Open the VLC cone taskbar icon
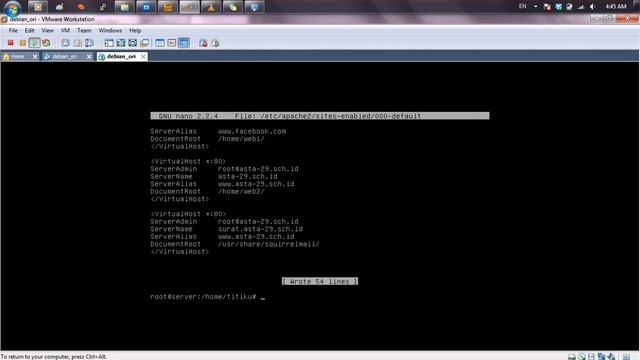 coord(211,7)
